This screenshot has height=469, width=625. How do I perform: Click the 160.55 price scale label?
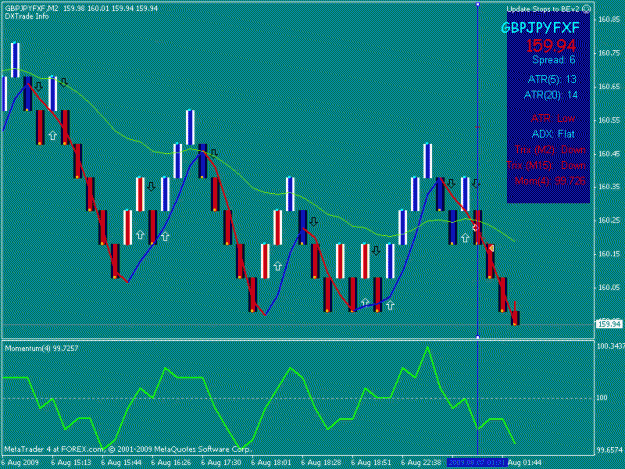[609, 120]
